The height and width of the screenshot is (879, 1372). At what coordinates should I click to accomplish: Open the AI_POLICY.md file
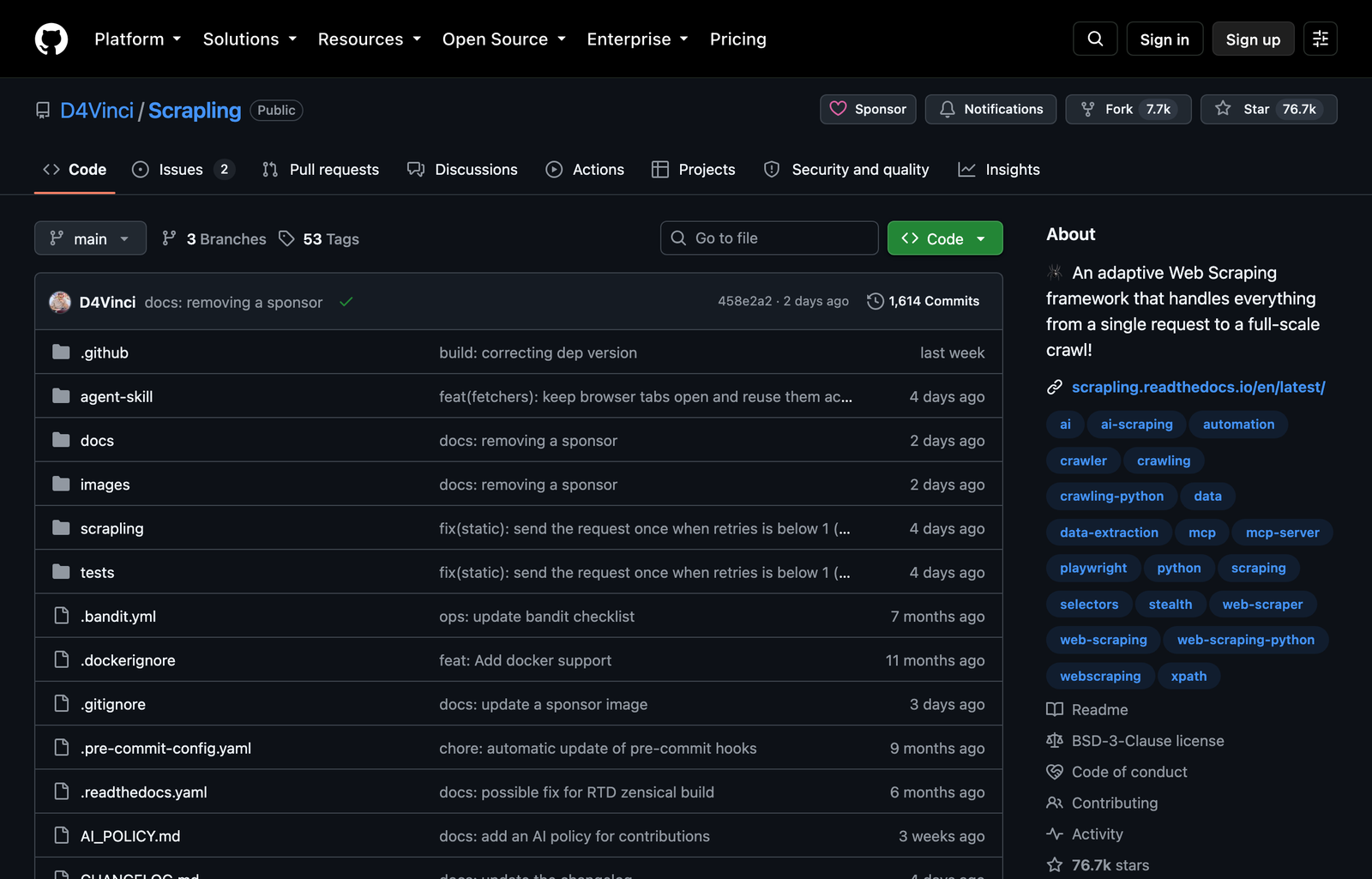(x=130, y=836)
